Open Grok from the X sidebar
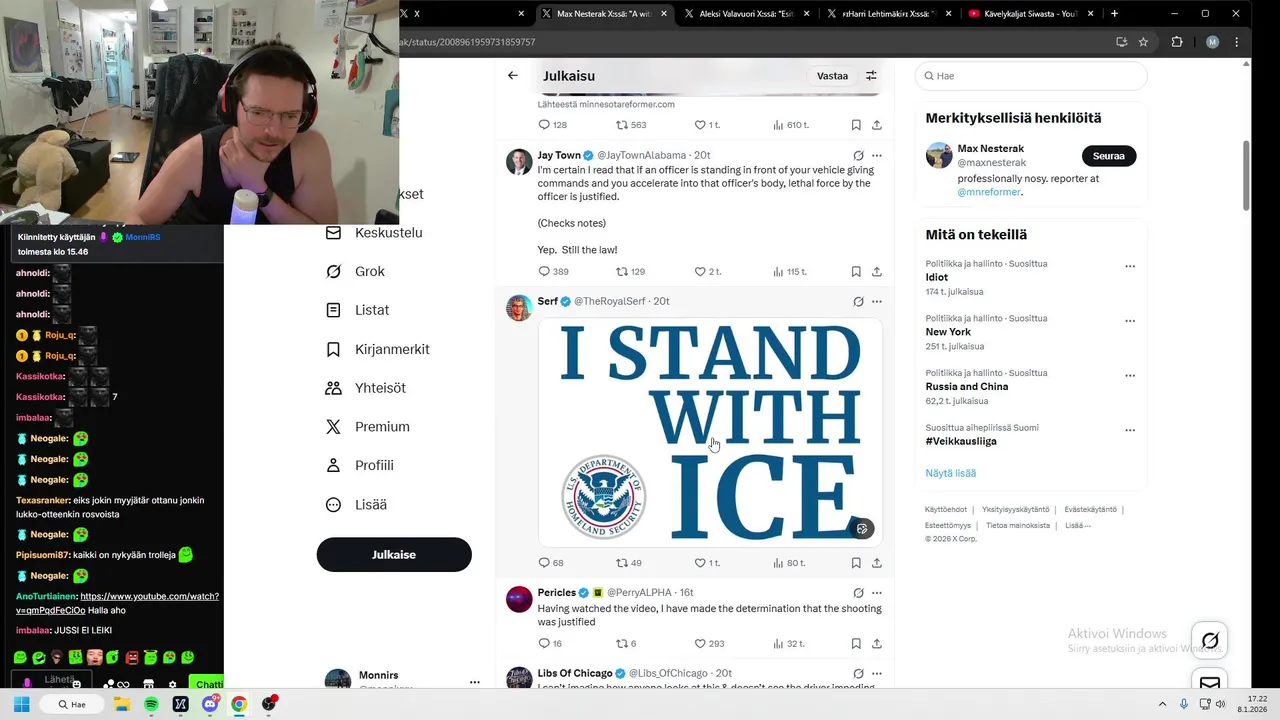This screenshot has width=1280, height=720. (x=356, y=271)
